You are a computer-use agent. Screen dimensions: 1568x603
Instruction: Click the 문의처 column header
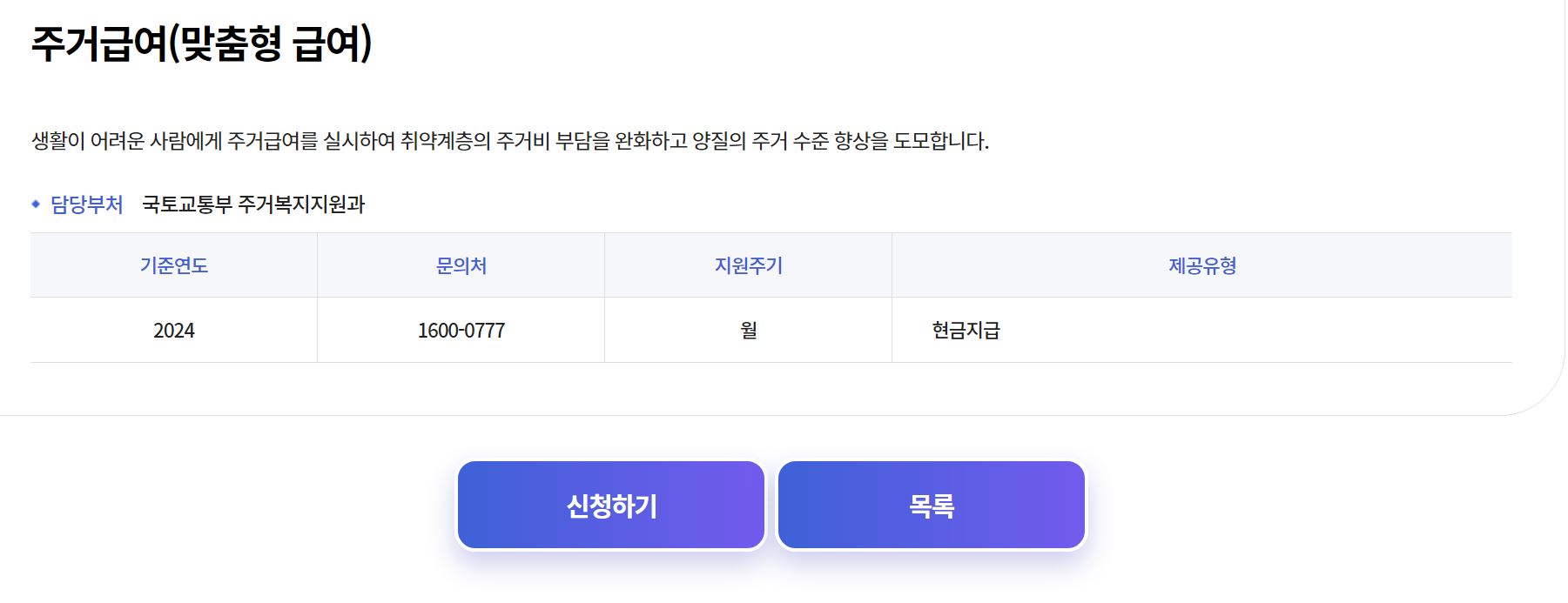pos(461,265)
